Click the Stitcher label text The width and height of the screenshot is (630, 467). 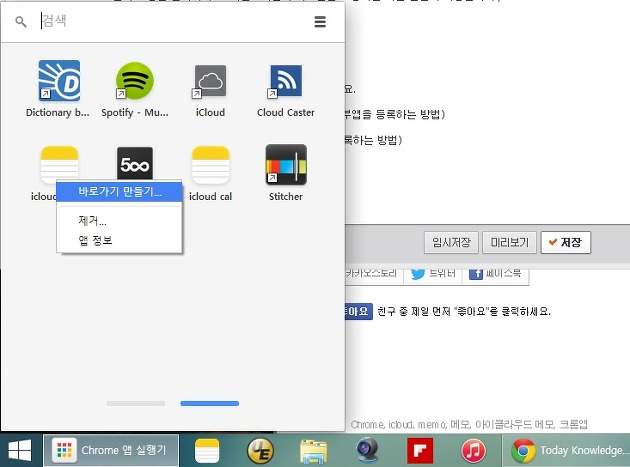click(x=286, y=197)
